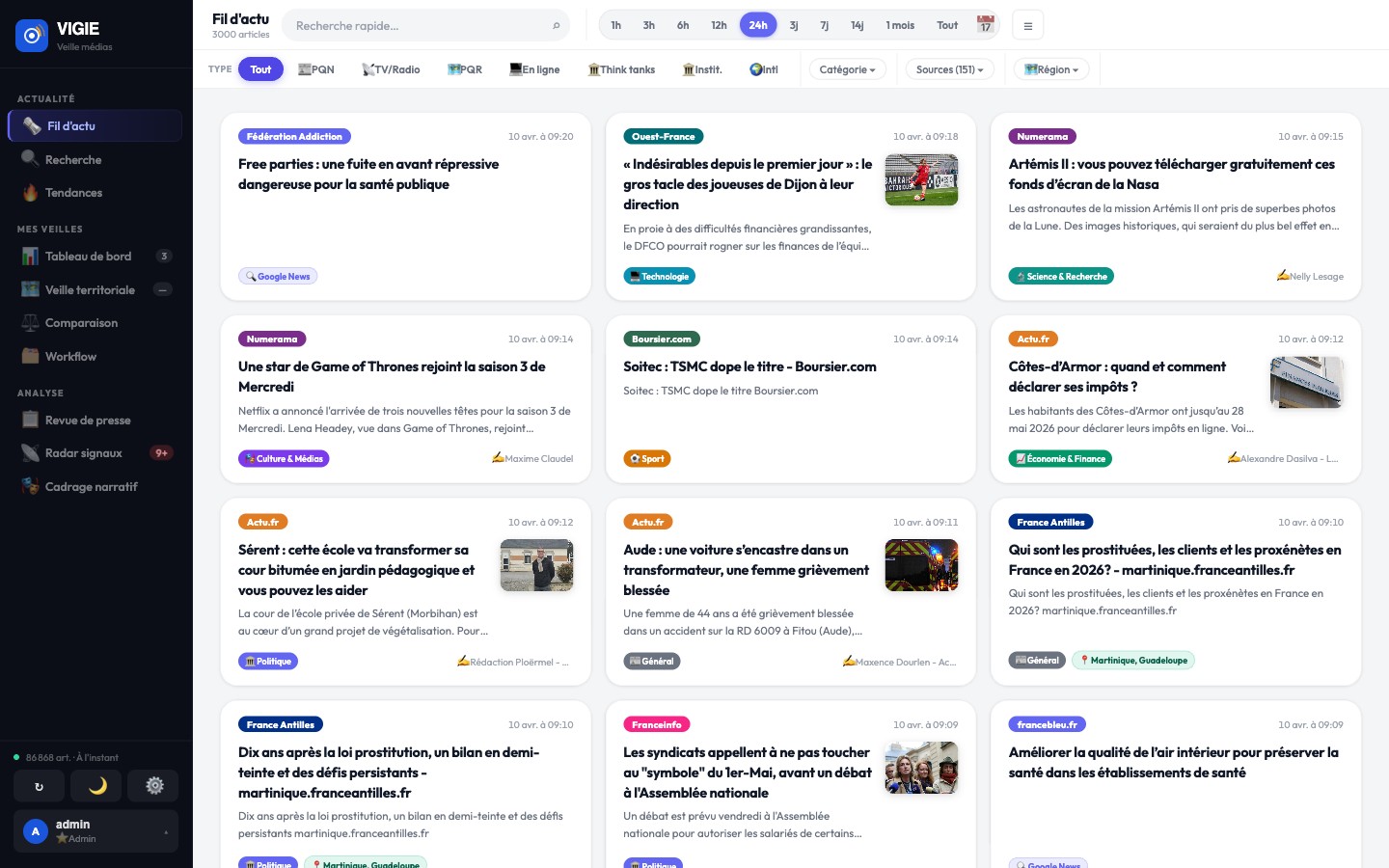Click the Revue de presse icon
Viewport: 1389px width, 868px height.
pyautogui.click(x=30, y=420)
